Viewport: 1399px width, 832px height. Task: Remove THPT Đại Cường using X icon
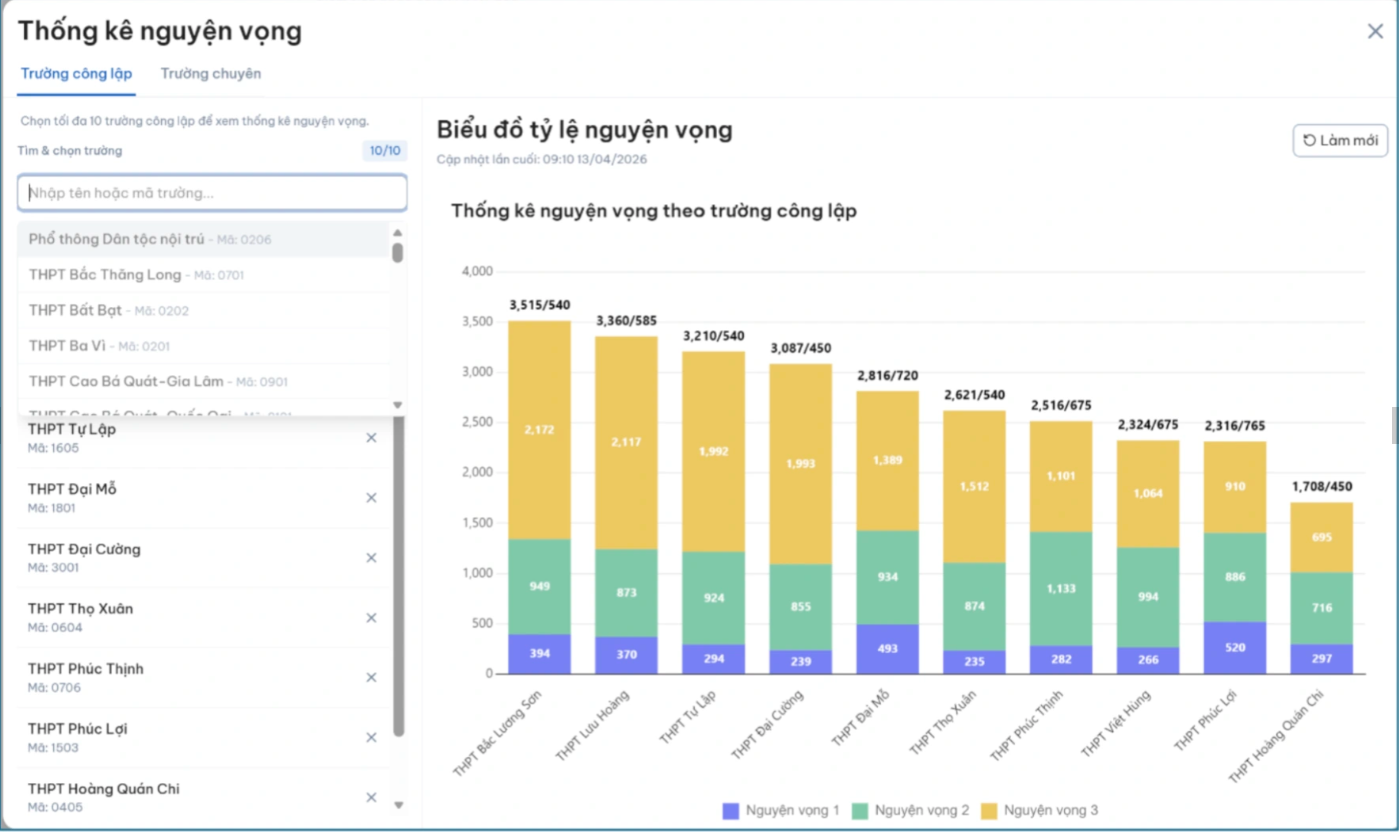tap(371, 558)
